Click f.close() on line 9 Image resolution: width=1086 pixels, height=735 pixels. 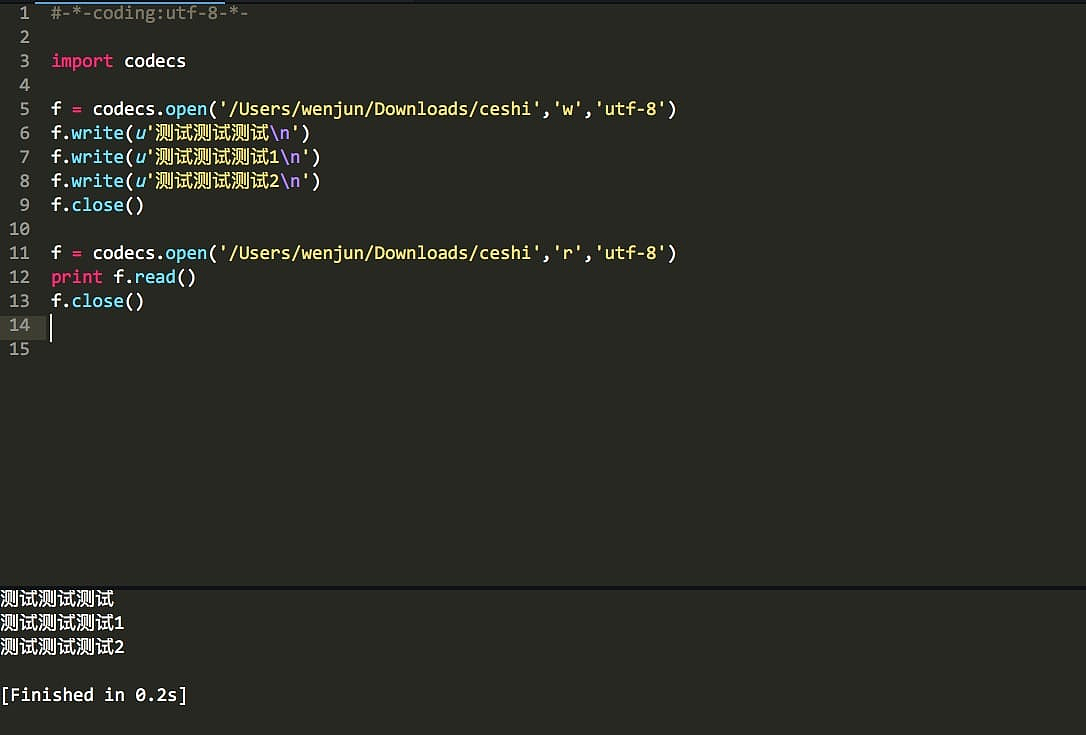pos(97,205)
